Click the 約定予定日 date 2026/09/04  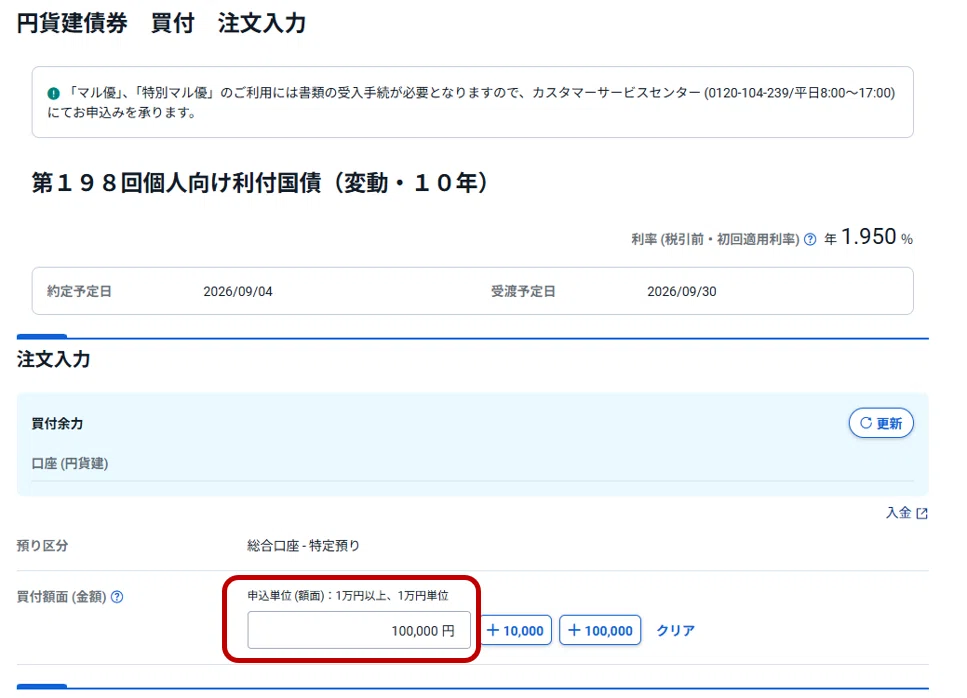(238, 292)
